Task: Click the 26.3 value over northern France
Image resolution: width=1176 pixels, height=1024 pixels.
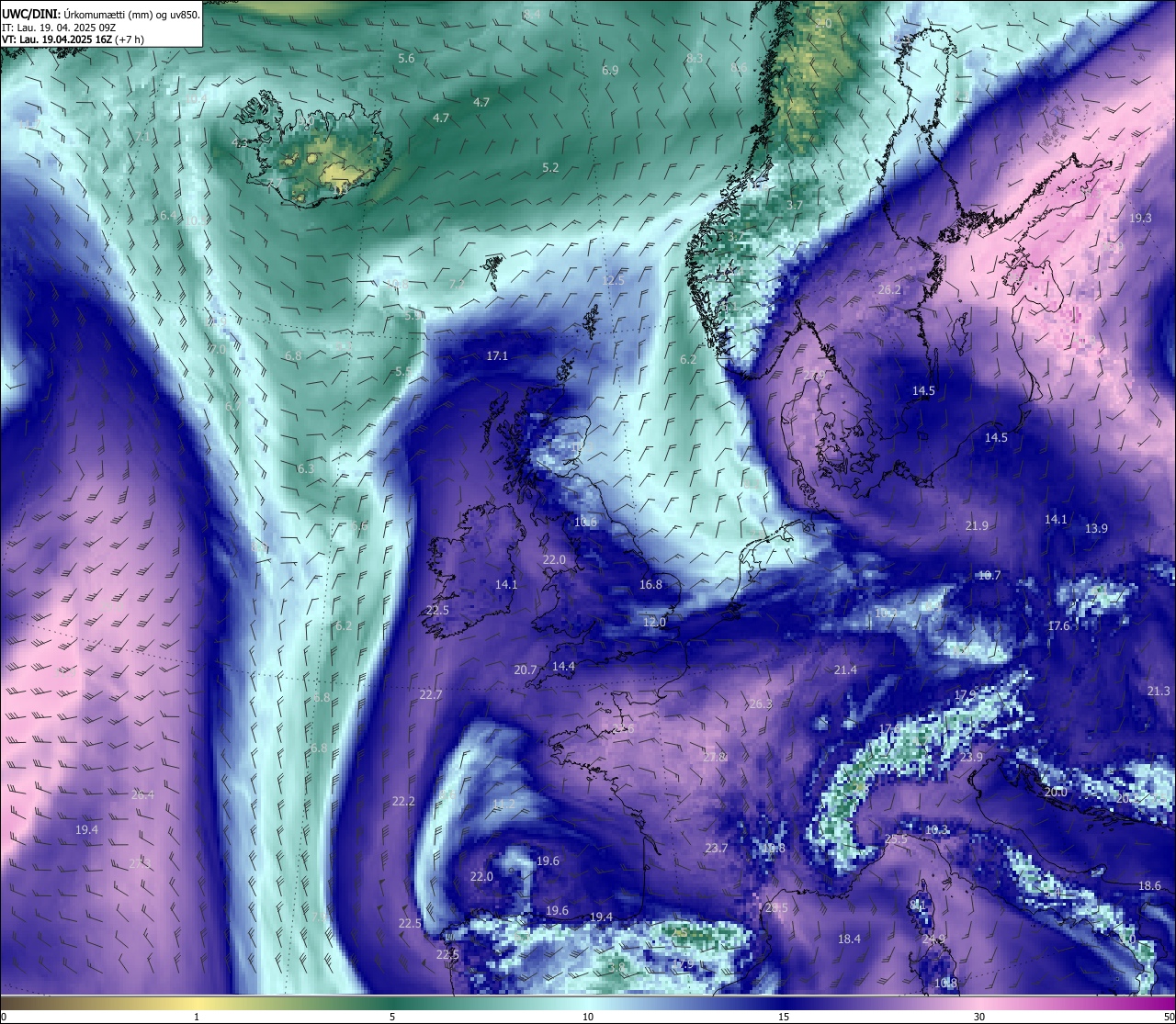Action: coord(761,703)
